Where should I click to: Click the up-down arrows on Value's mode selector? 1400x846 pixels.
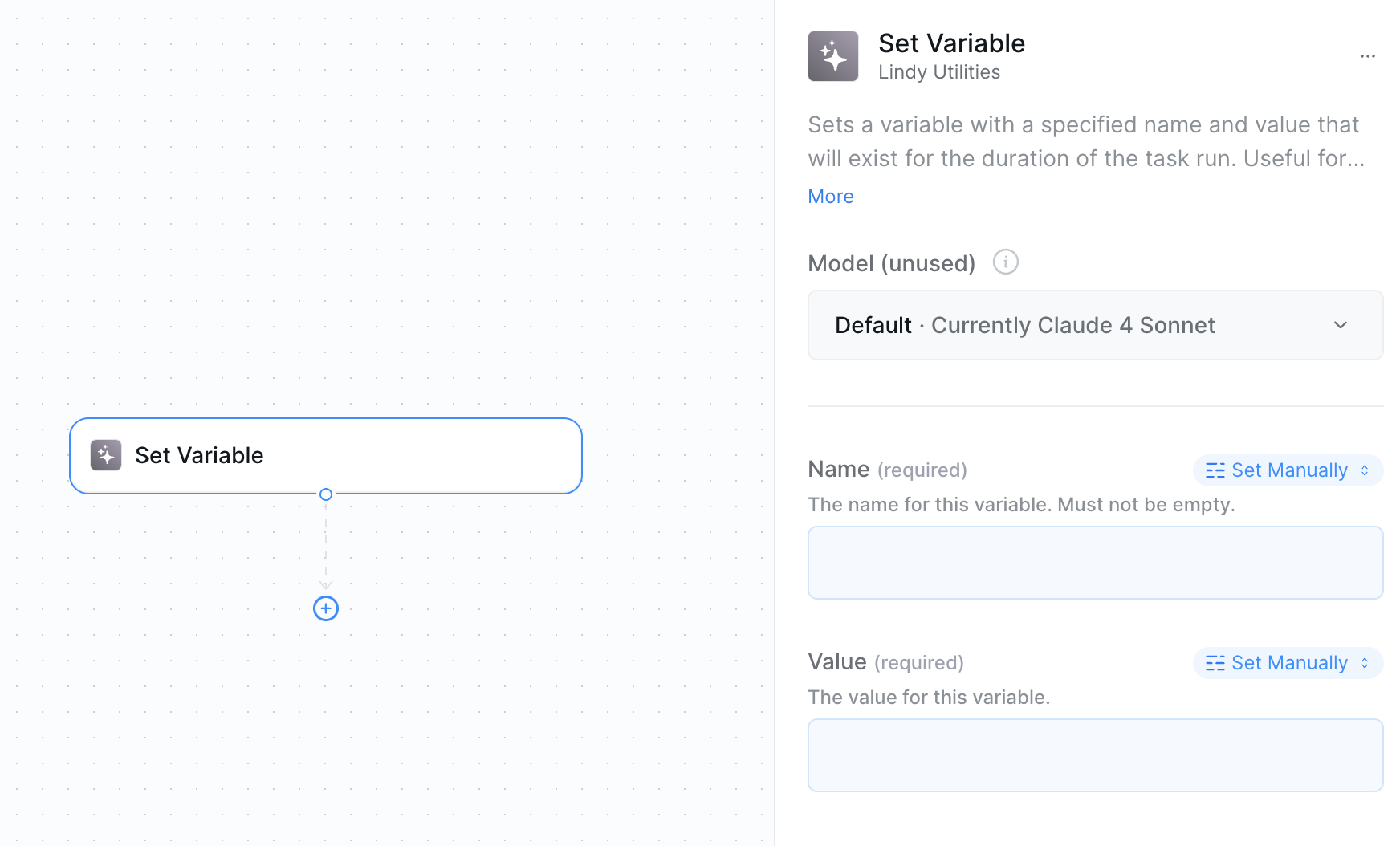pos(1365,663)
